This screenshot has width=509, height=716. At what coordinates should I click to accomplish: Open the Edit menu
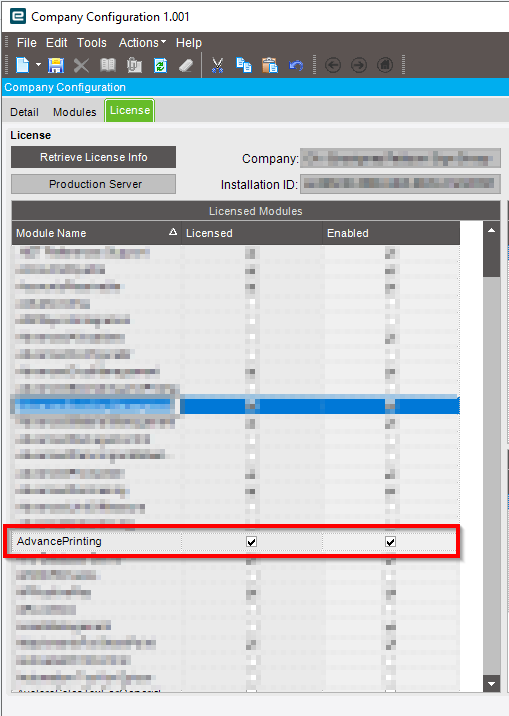point(57,42)
